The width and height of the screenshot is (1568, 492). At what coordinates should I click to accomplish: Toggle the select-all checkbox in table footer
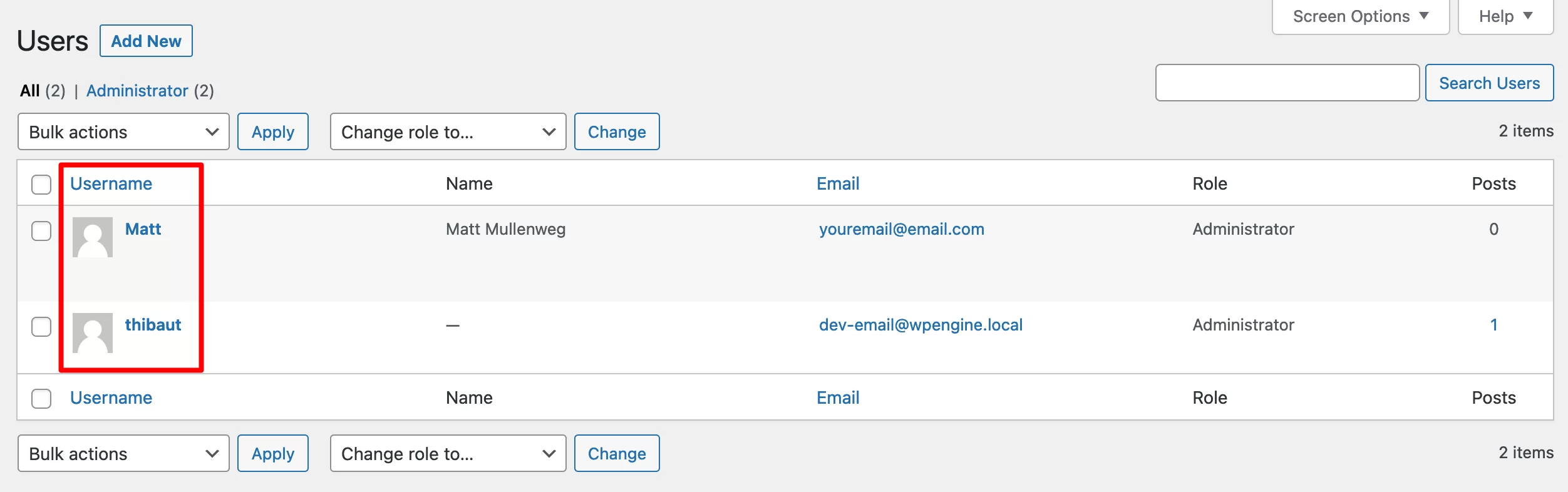pos(41,399)
